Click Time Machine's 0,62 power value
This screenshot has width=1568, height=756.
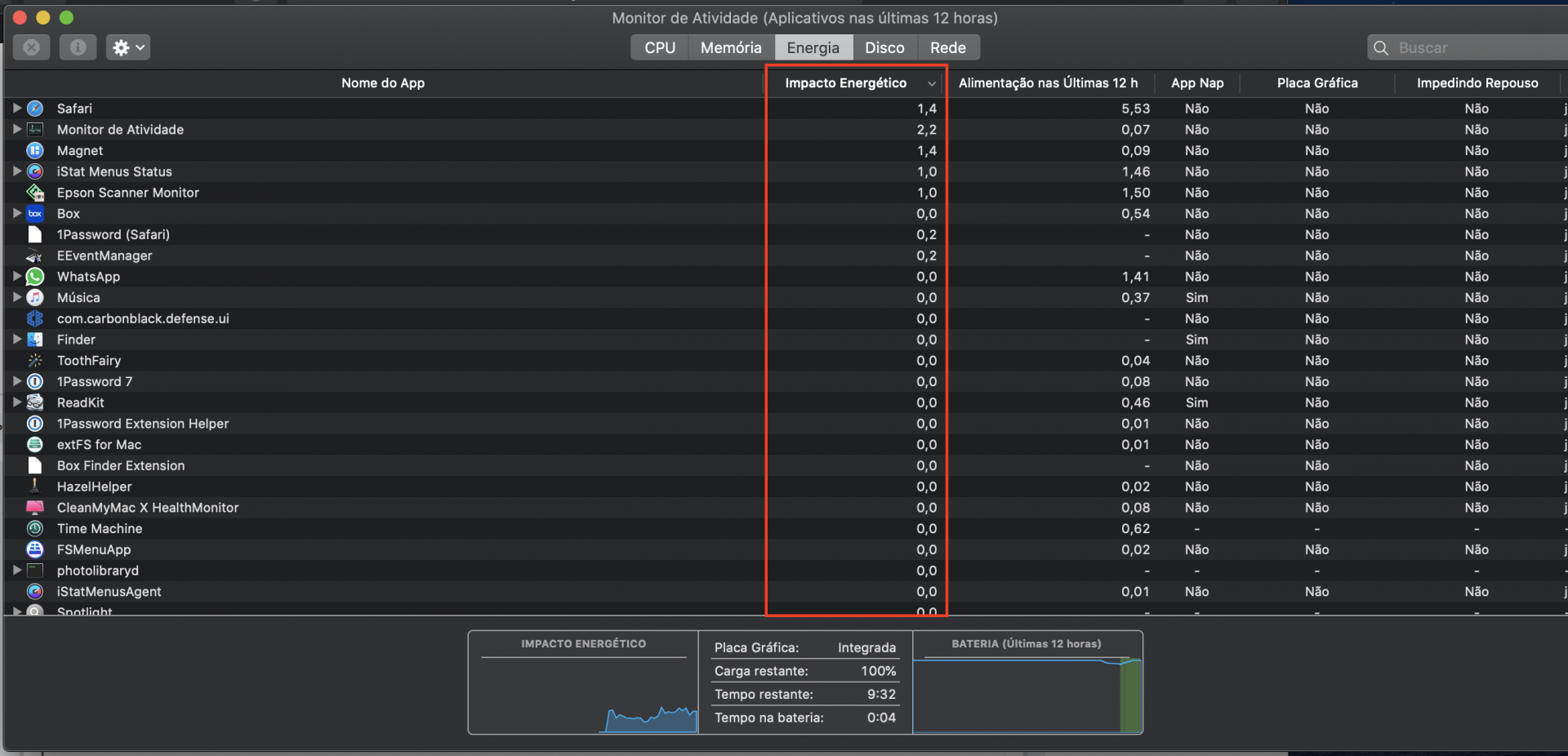pyautogui.click(x=1135, y=529)
